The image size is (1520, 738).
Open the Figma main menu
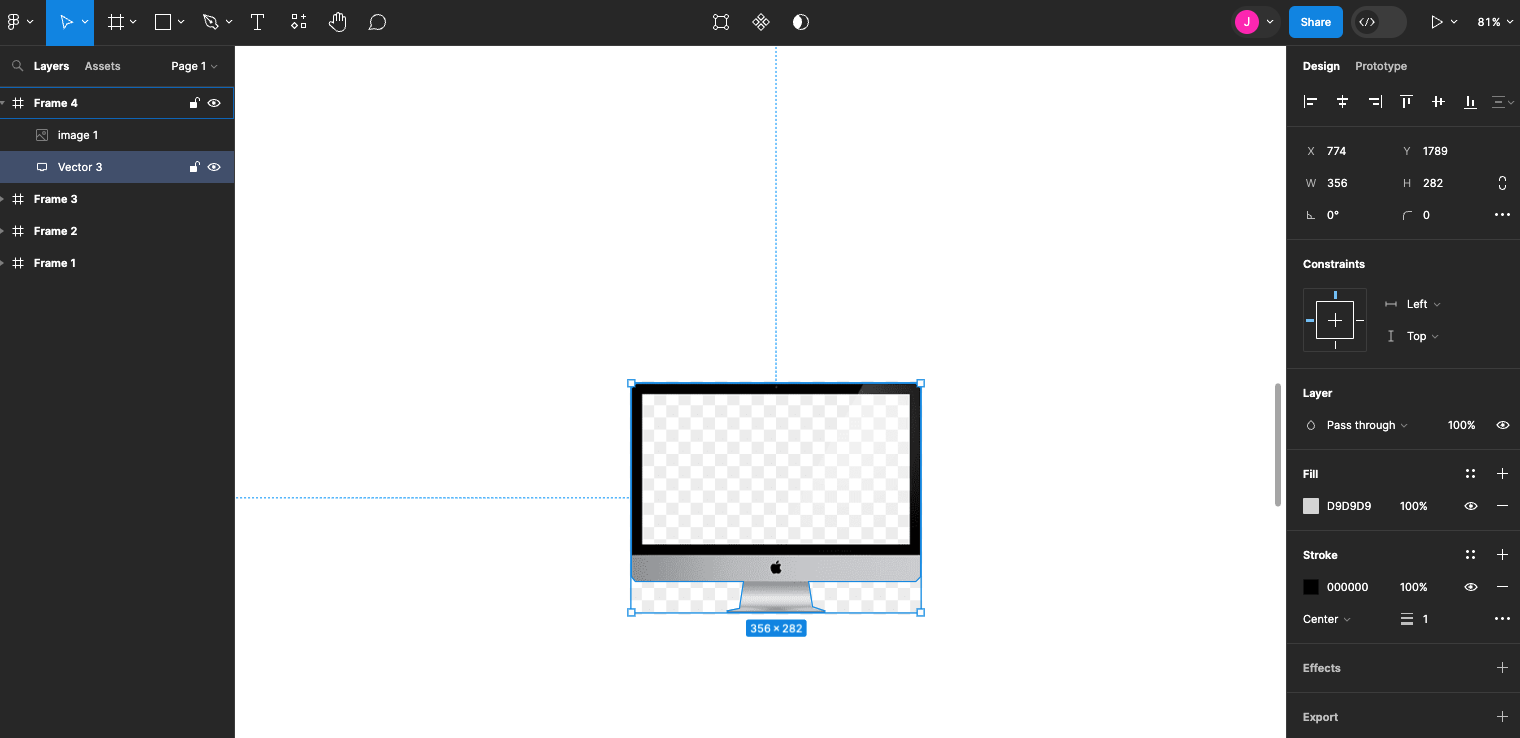[14, 22]
